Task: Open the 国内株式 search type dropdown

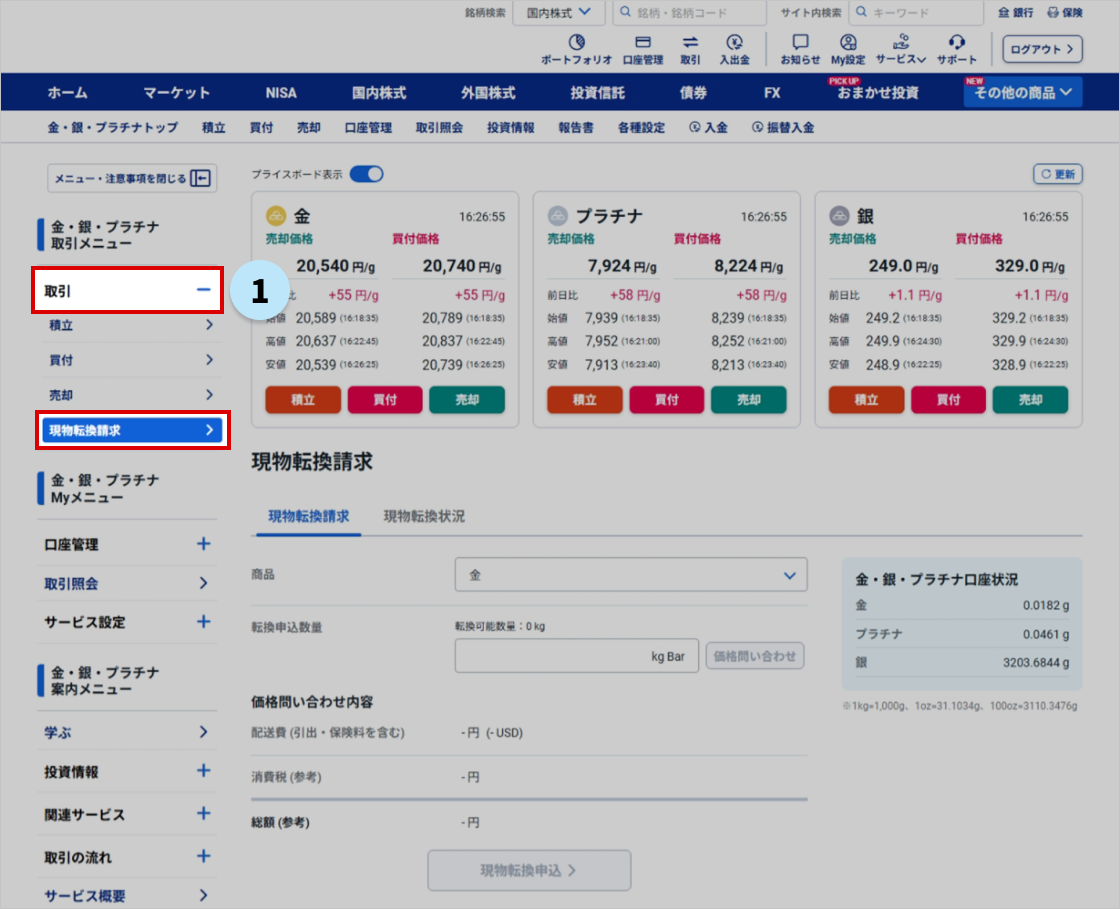Action: [x=558, y=13]
